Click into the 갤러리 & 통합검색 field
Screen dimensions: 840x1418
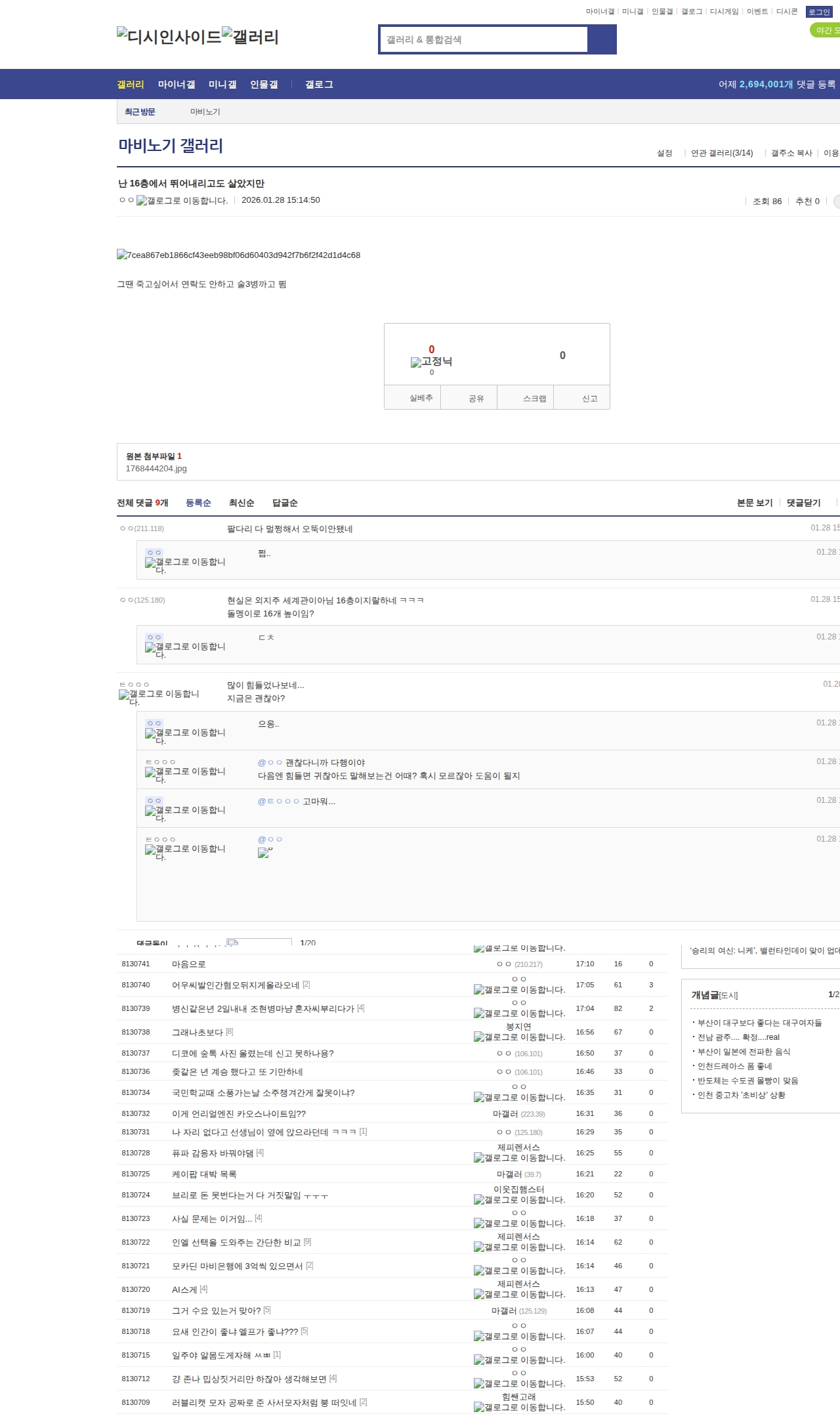pos(484,39)
